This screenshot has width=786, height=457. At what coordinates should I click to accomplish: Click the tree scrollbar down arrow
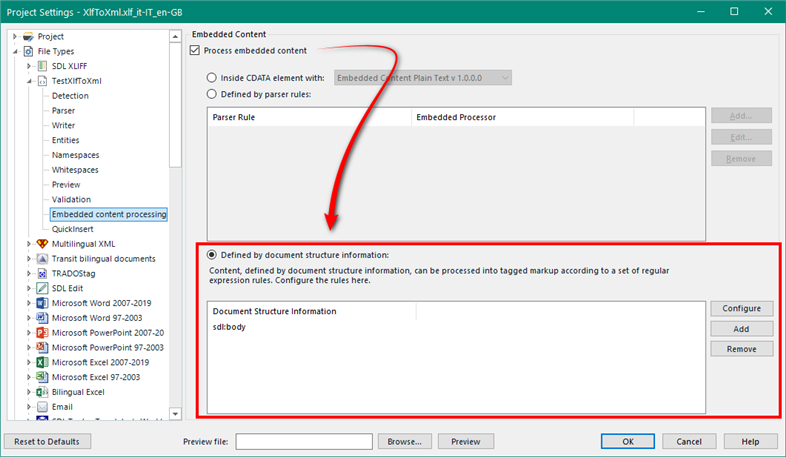[x=175, y=414]
